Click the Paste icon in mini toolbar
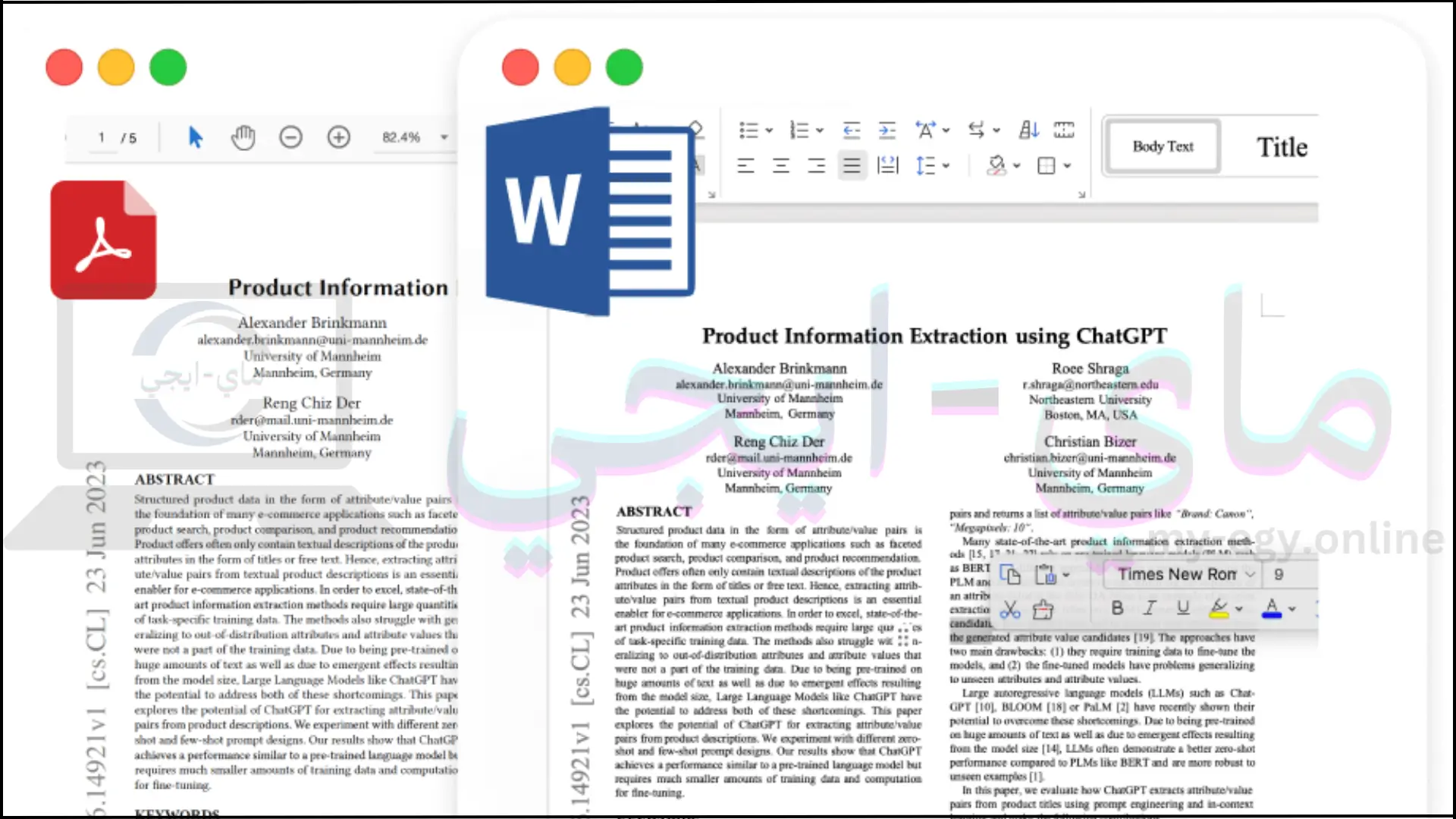Viewport: 1456px width, 819px height. click(x=1046, y=574)
